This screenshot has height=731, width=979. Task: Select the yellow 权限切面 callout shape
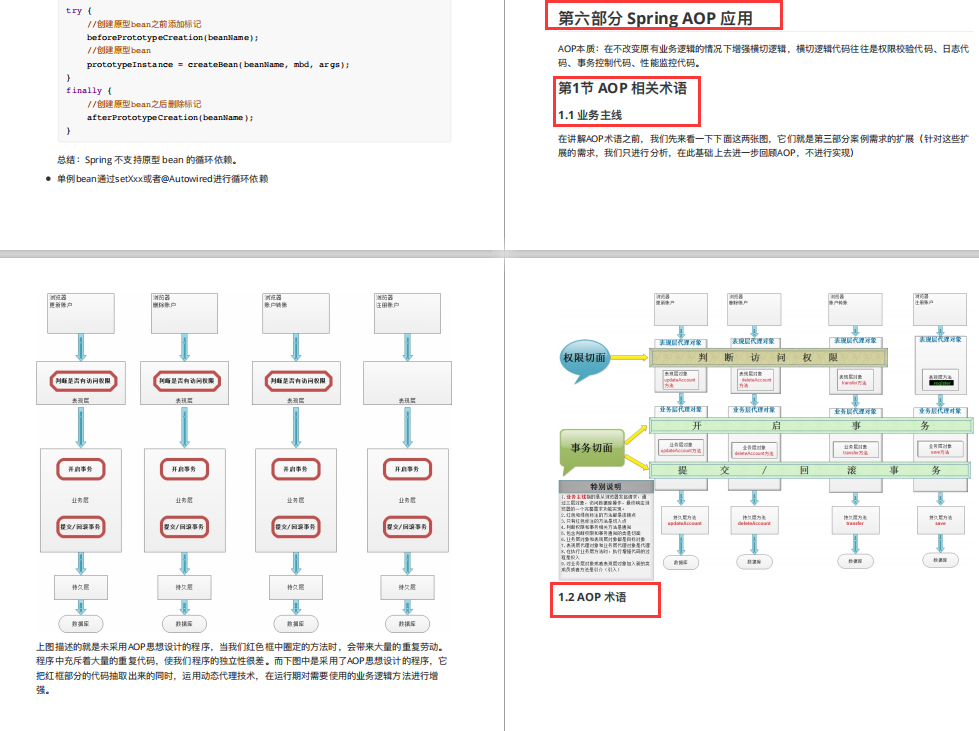(x=585, y=358)
